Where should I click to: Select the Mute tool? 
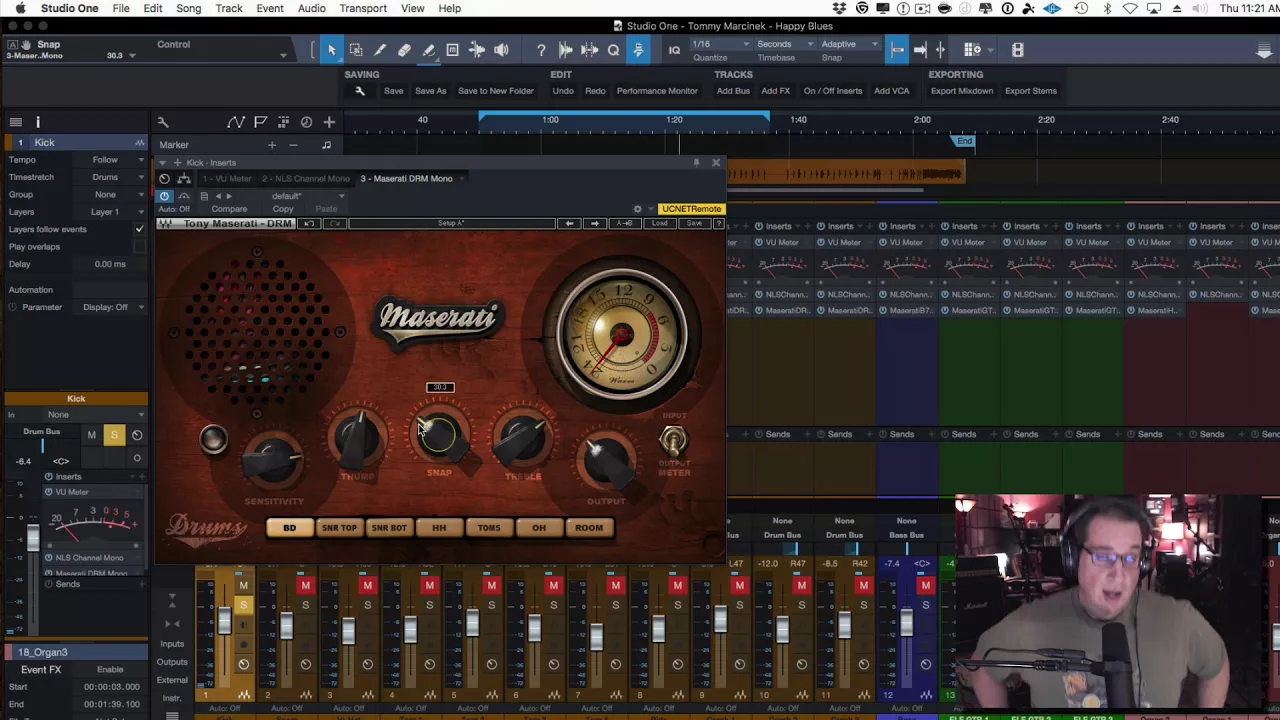452,50
